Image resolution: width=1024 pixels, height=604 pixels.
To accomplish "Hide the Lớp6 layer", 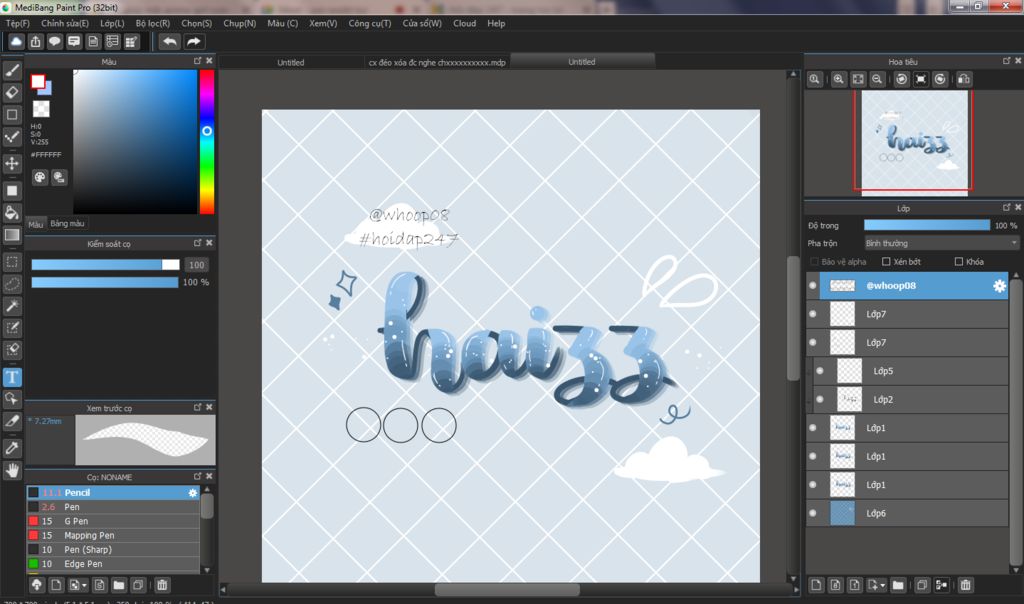I will 812,513.
